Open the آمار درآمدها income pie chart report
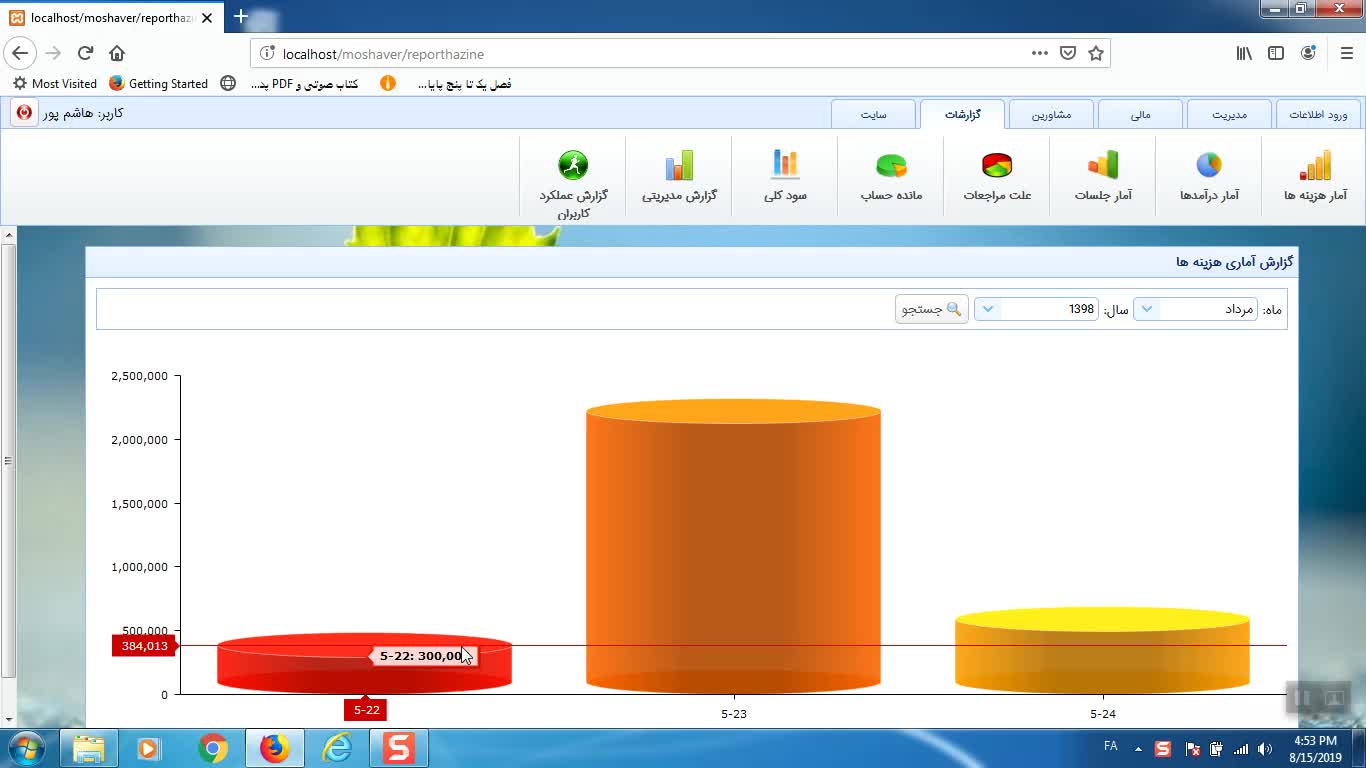This screenshot has height=768, width=1366. (x=1209, y=175)
